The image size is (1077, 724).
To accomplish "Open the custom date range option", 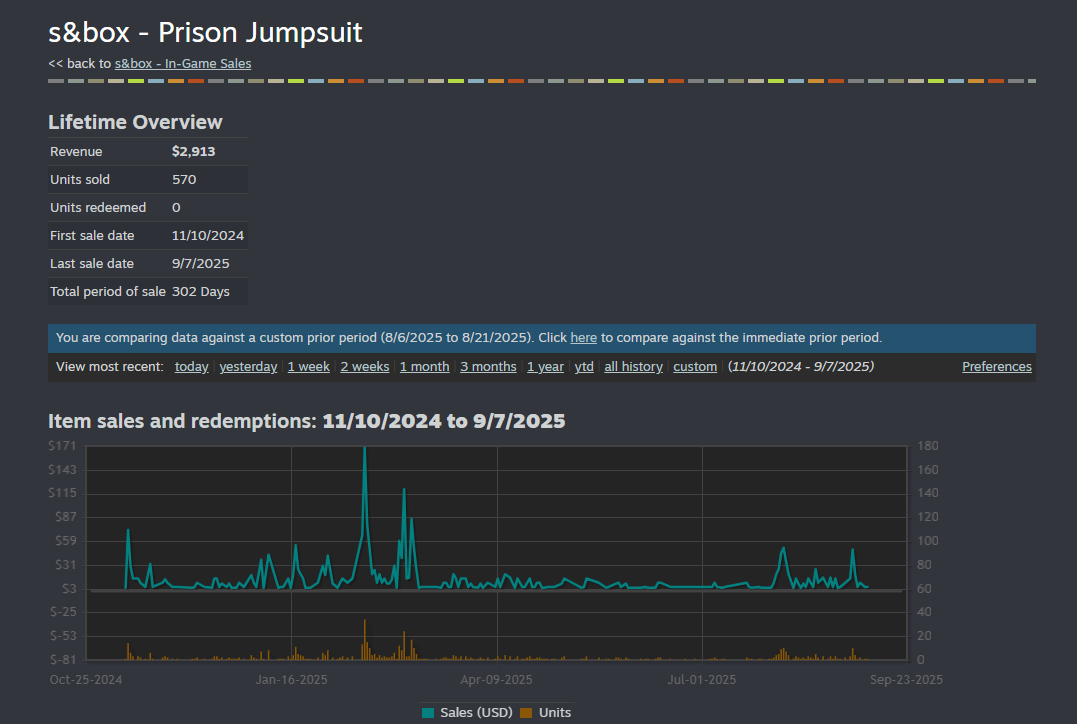I will tap(695, 367).
